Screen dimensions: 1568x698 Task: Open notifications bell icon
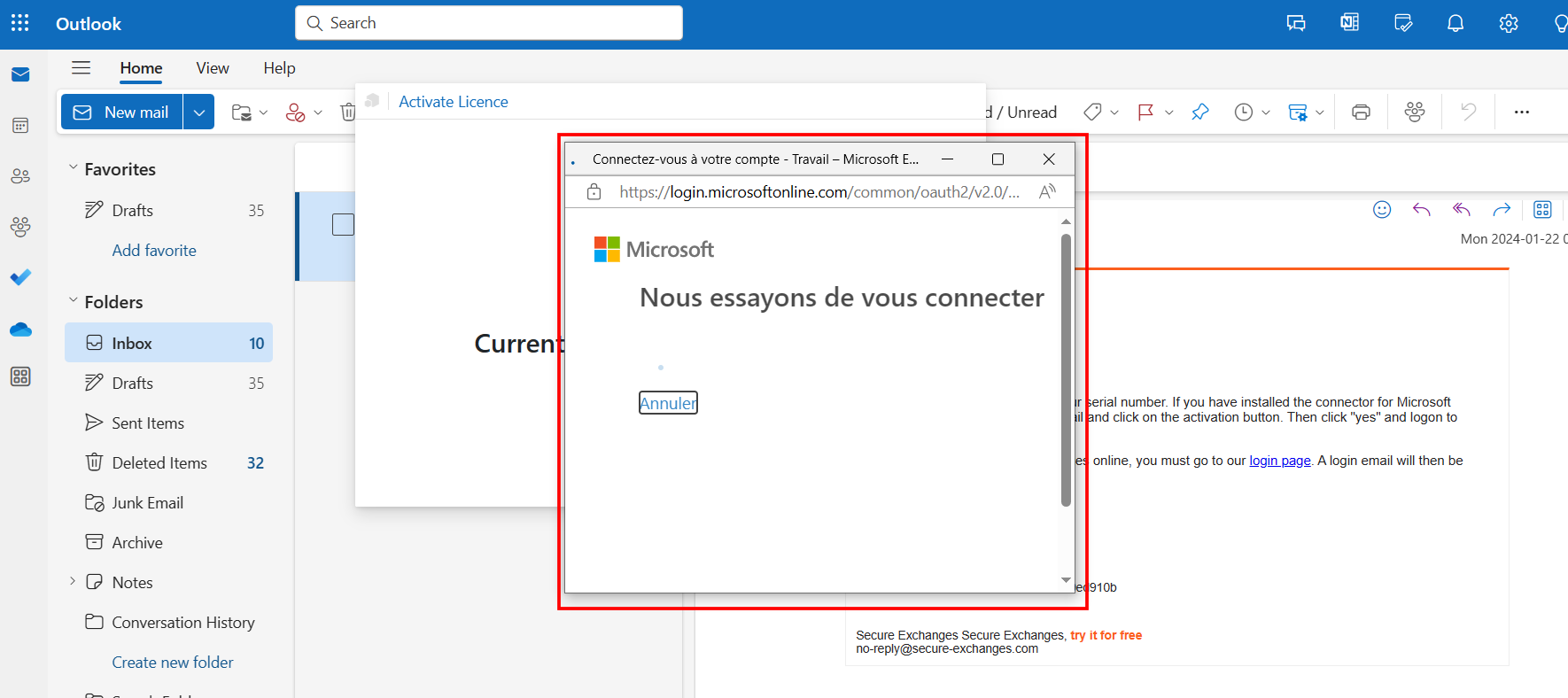[1455, 23]
